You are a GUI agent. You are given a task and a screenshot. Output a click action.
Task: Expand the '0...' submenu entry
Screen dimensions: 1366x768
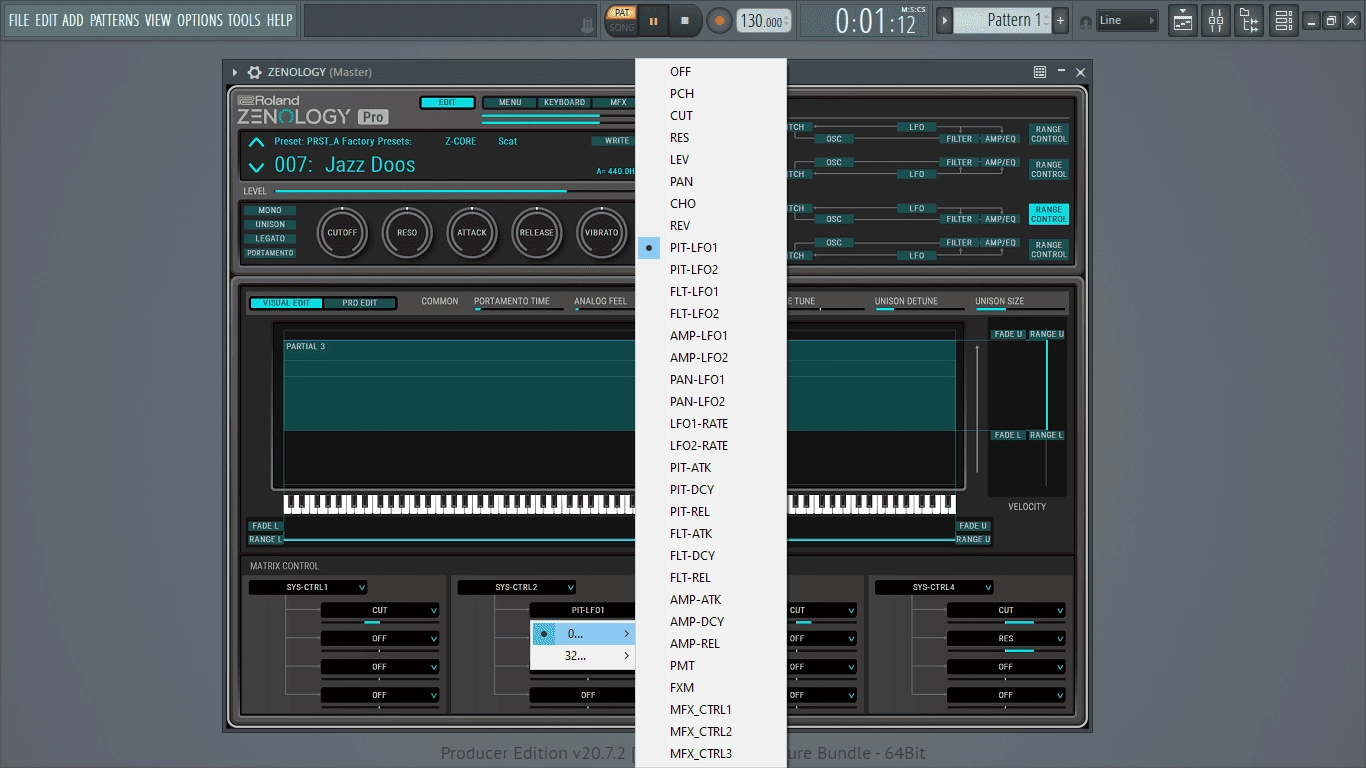(583, 634)
